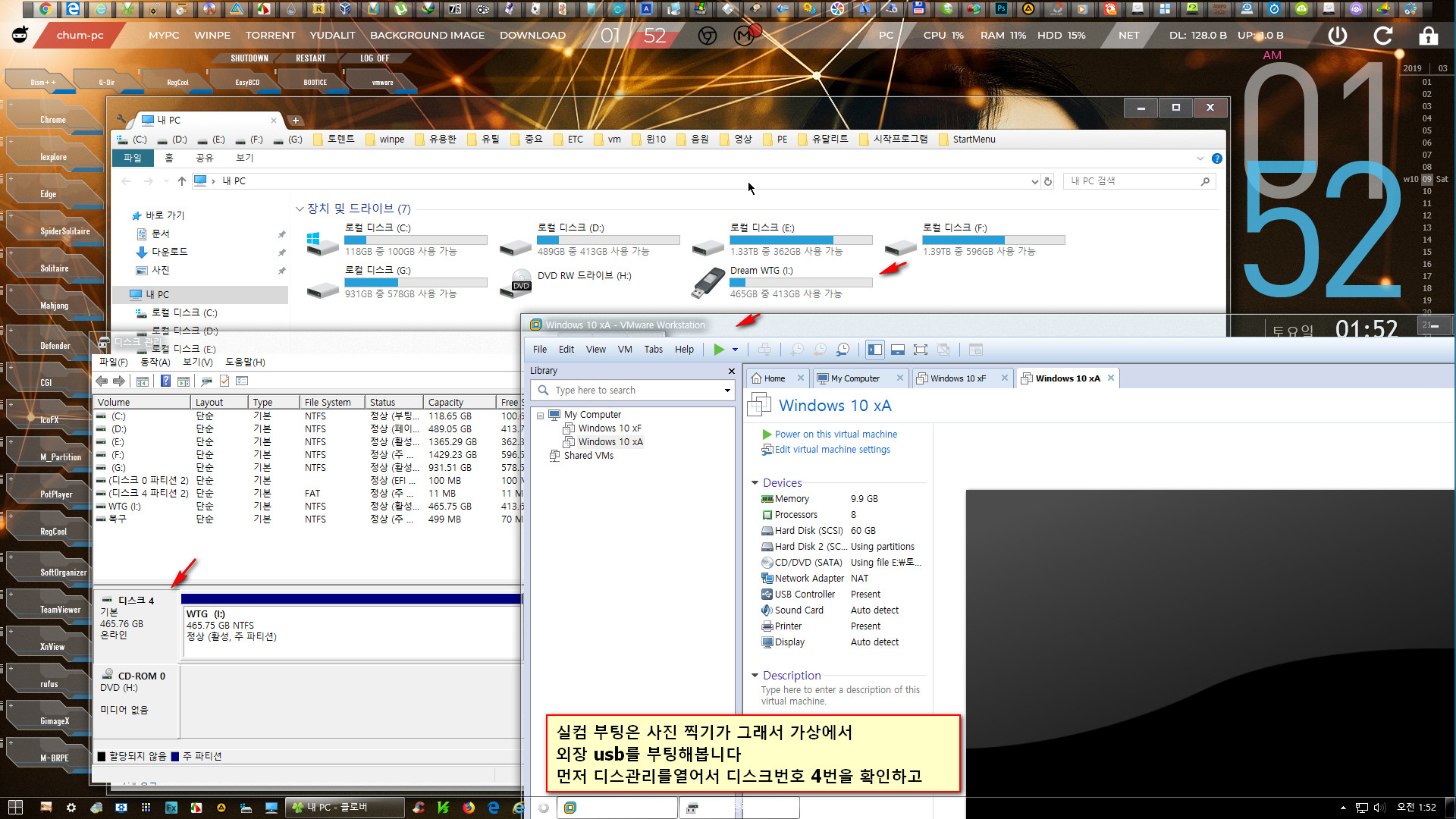Click Disk Management properties checkmark icon

click(224, 381)
